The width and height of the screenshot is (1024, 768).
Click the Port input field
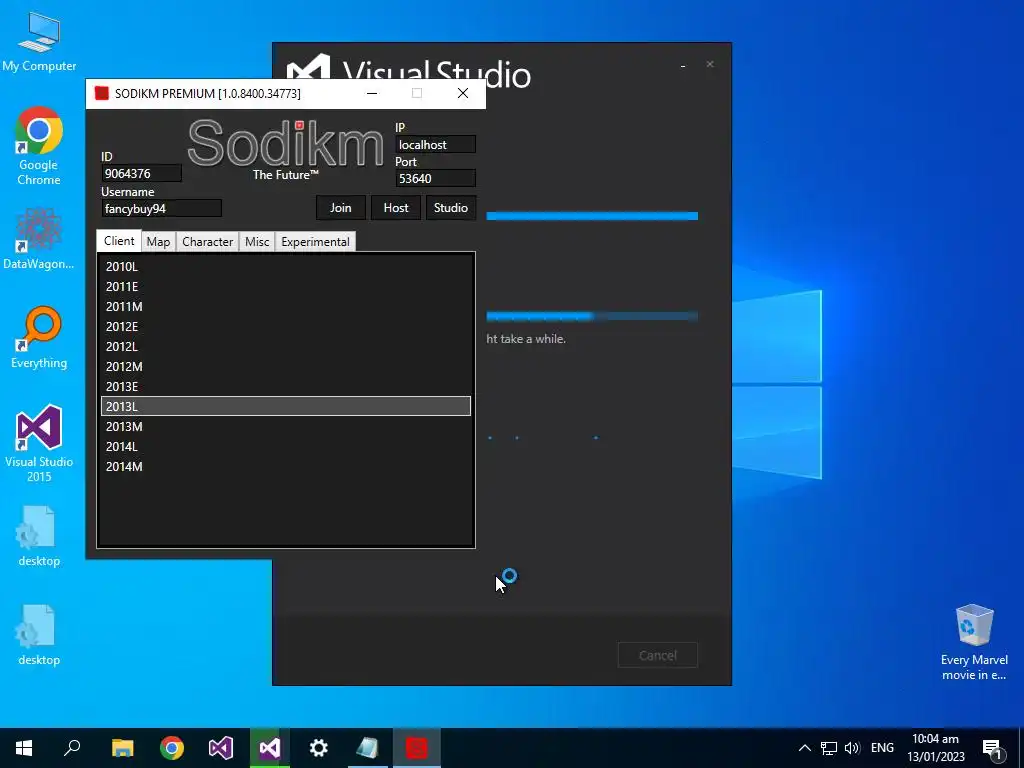point(436,178)
